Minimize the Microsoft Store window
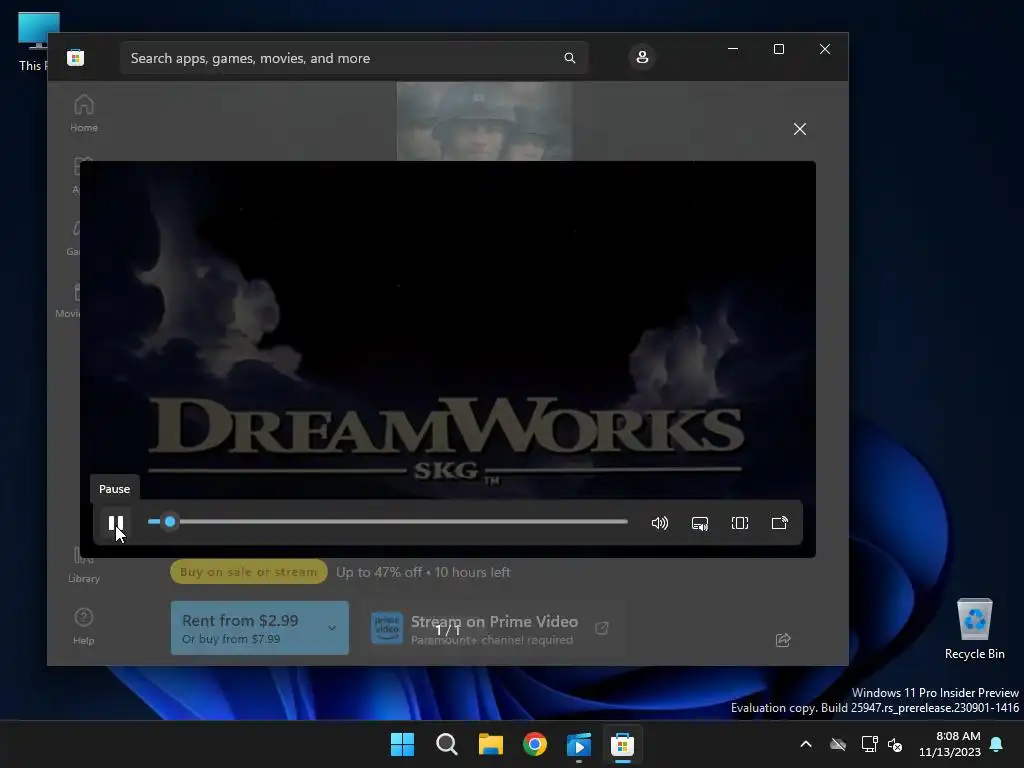Viewport: 1024px width, 768px height. pos(733,49)
